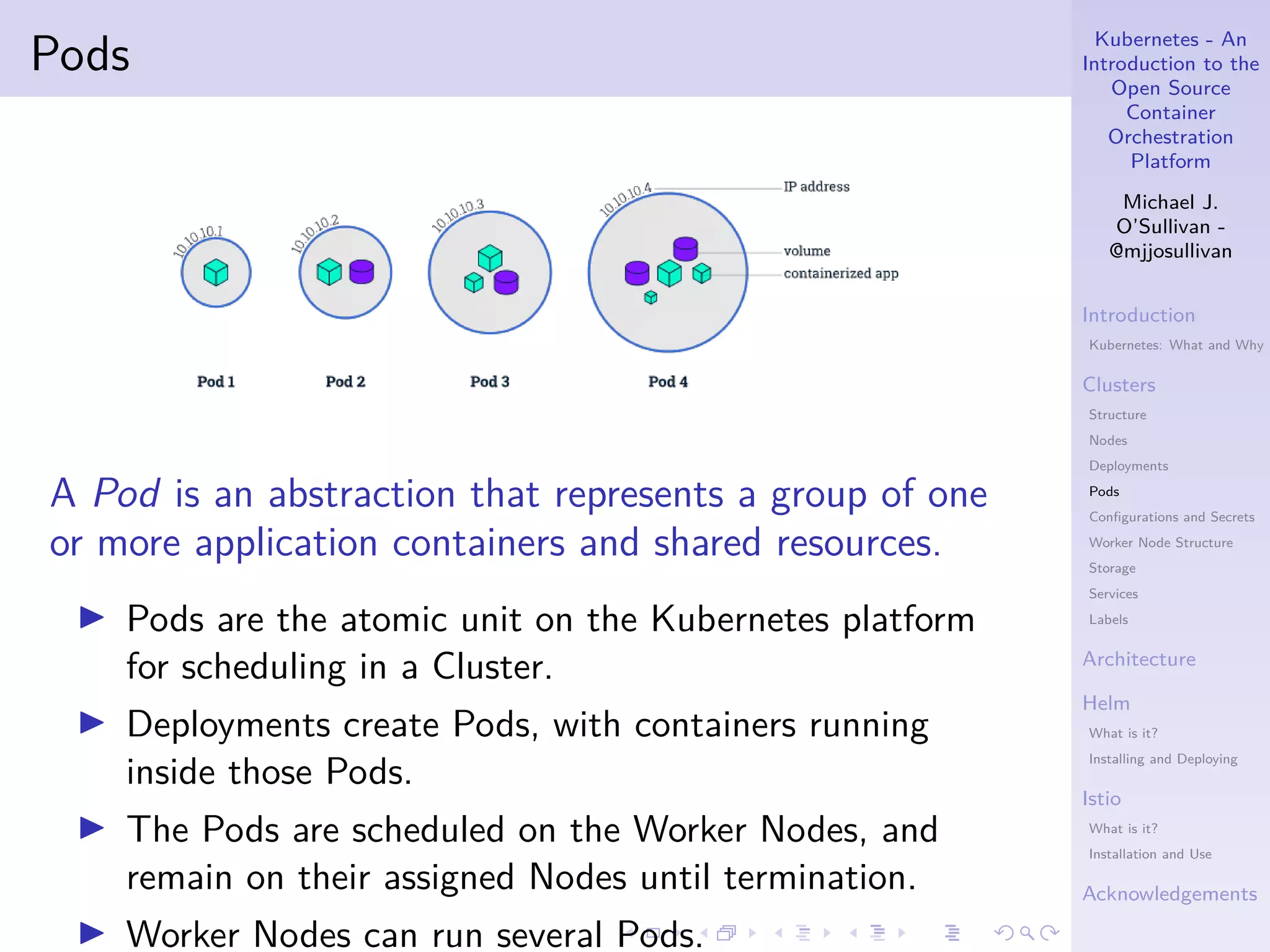This screenshot has width=1270, height=952.
Task: Click the 'Pod 1' caption
Action: (216, 382)
